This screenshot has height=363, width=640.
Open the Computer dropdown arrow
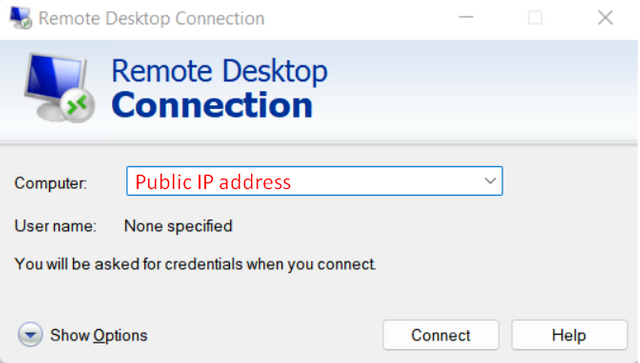(x=490, y=181)
